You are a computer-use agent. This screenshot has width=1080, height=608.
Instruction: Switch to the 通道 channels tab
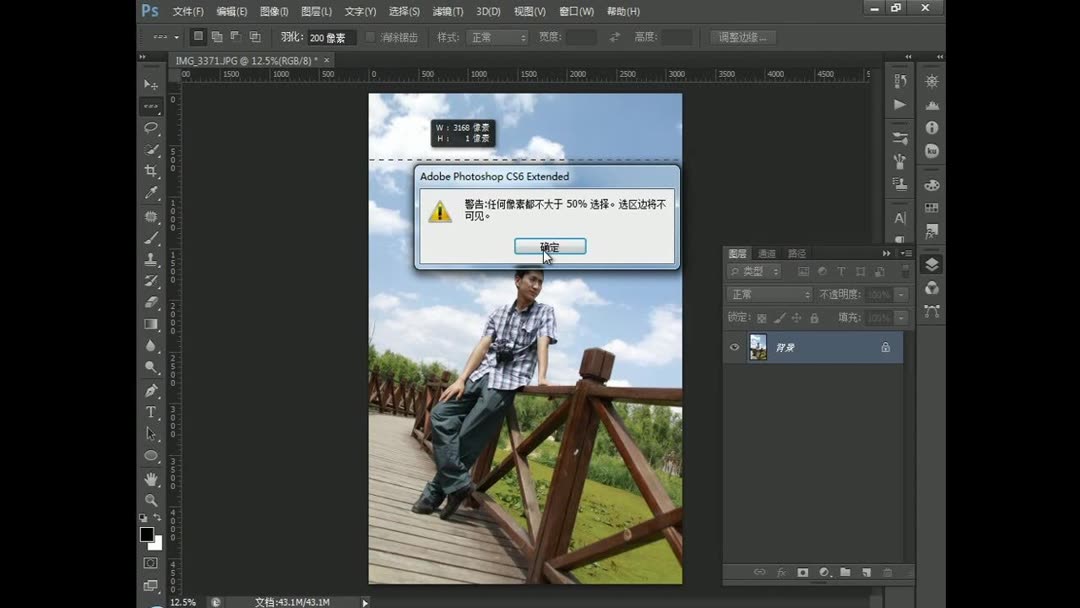[766, 253]
